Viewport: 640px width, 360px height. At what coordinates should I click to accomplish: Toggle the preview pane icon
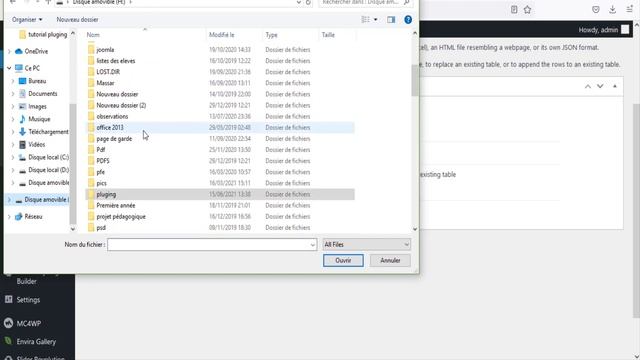tap(391, 20)
